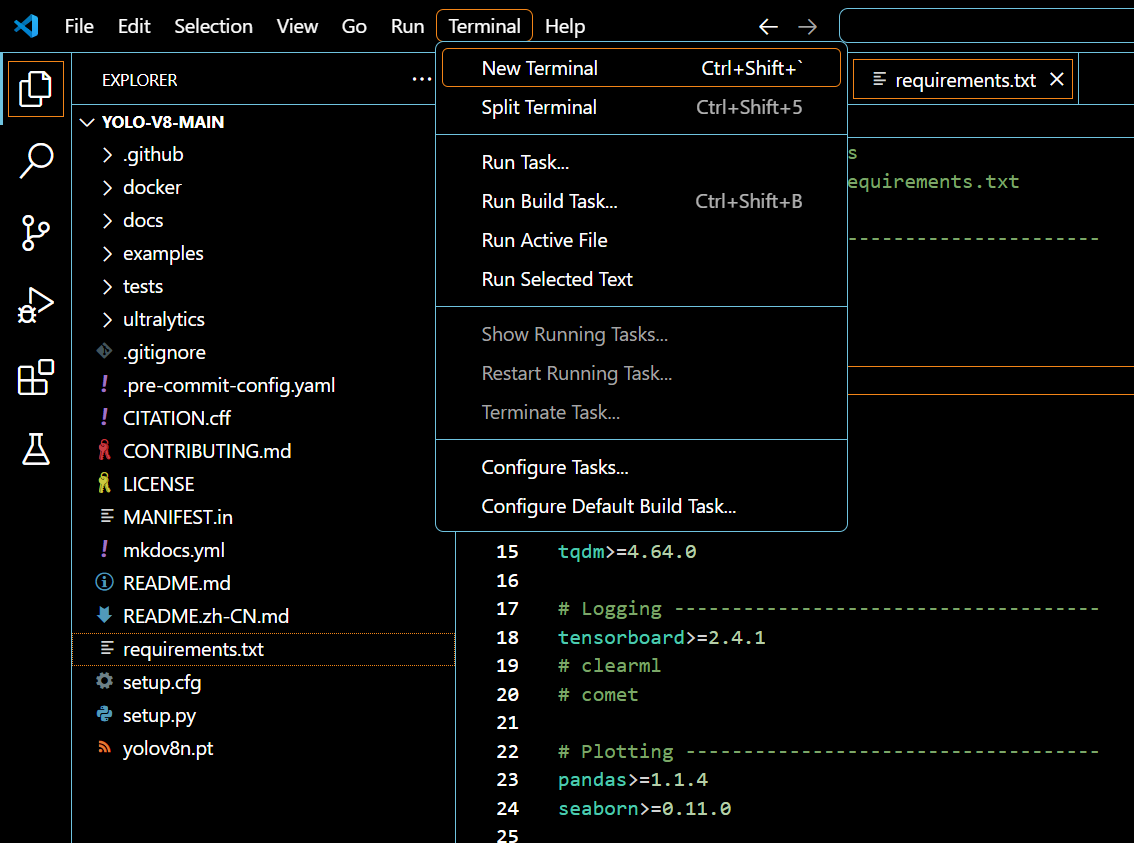1134x843 pixels.
Task: Open the Testing flask icon
Action: [x=36, y=450]
